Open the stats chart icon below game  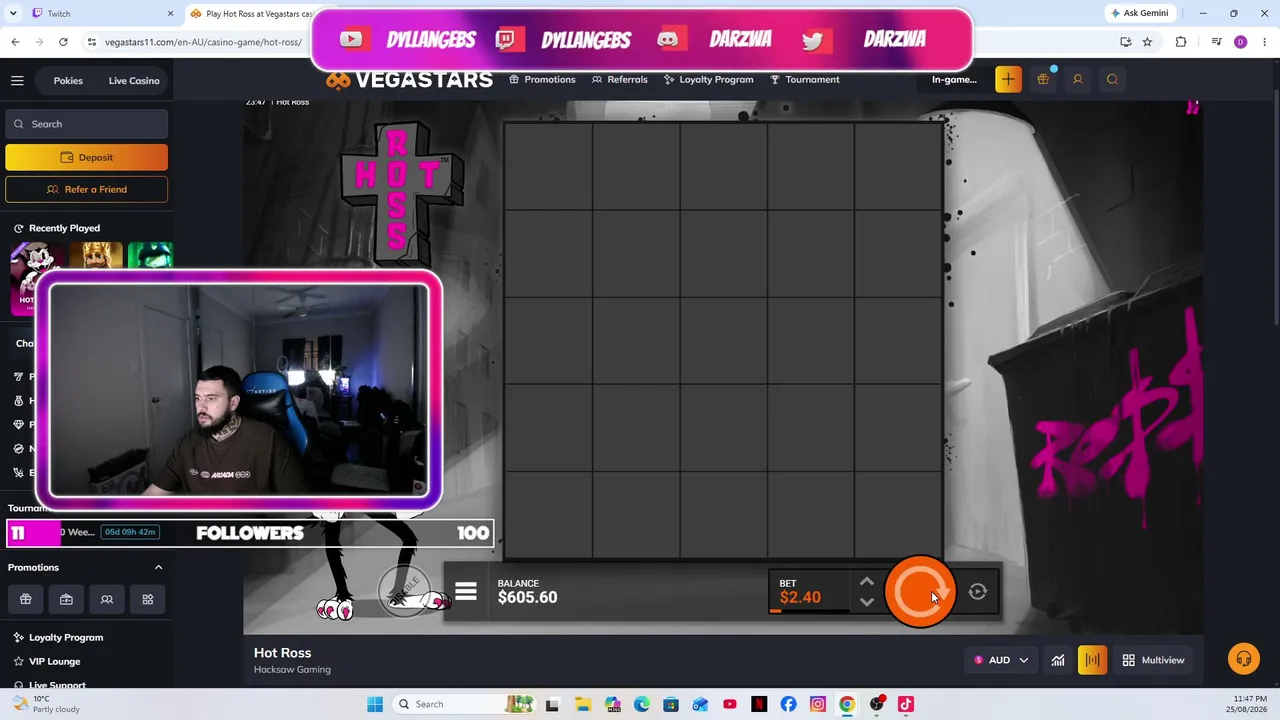click(1058, 660)
